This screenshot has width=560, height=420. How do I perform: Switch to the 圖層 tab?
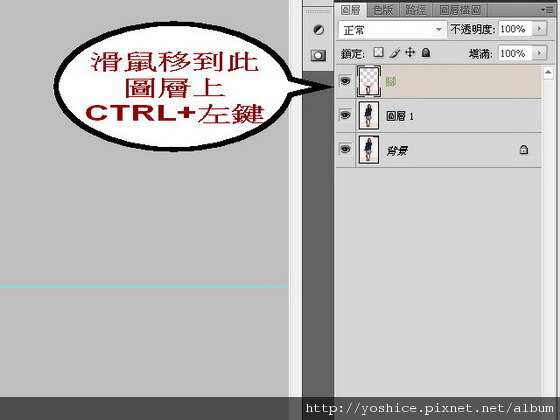coord(350,10)
